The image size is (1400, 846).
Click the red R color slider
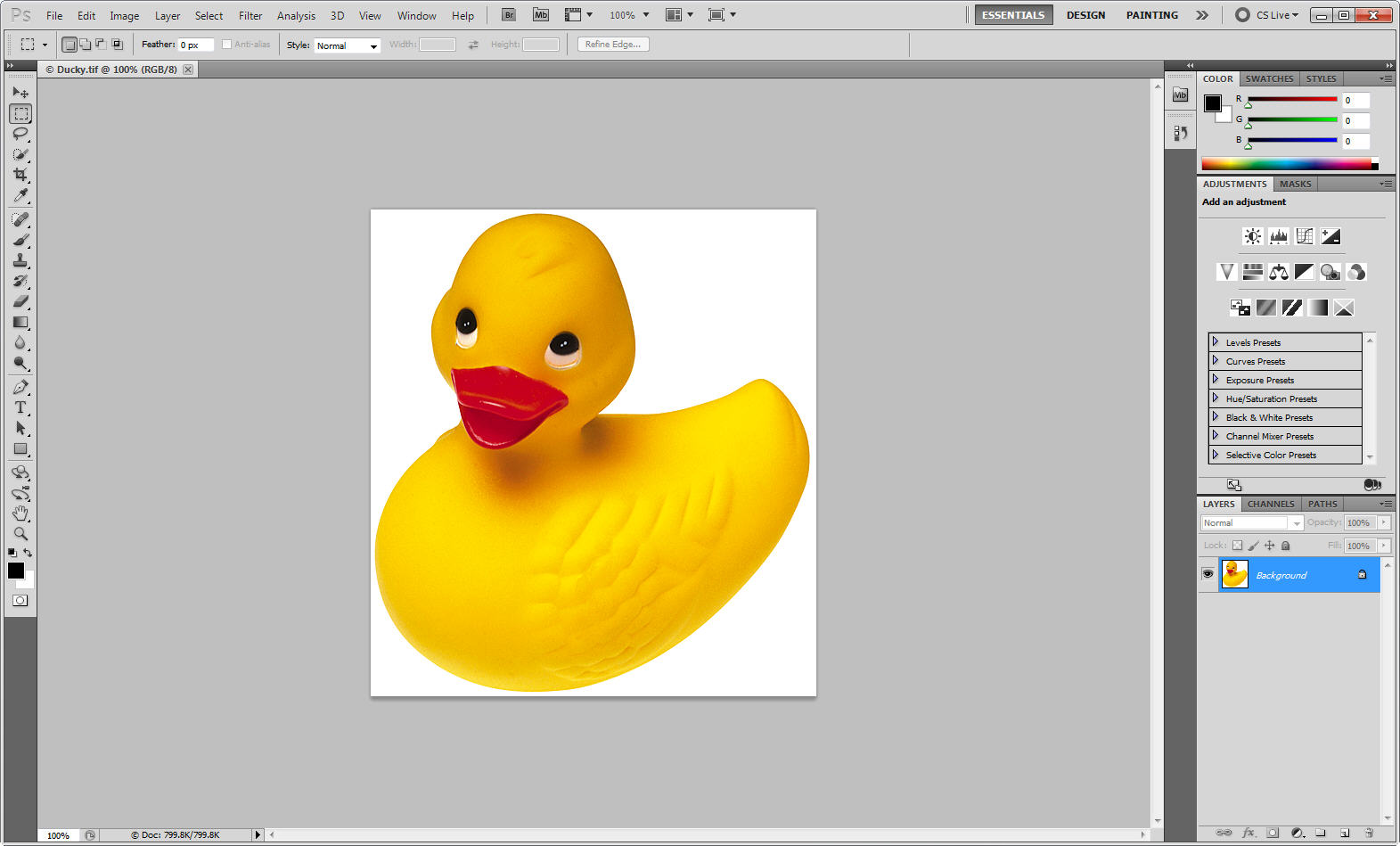click(x=1292, y=99)
